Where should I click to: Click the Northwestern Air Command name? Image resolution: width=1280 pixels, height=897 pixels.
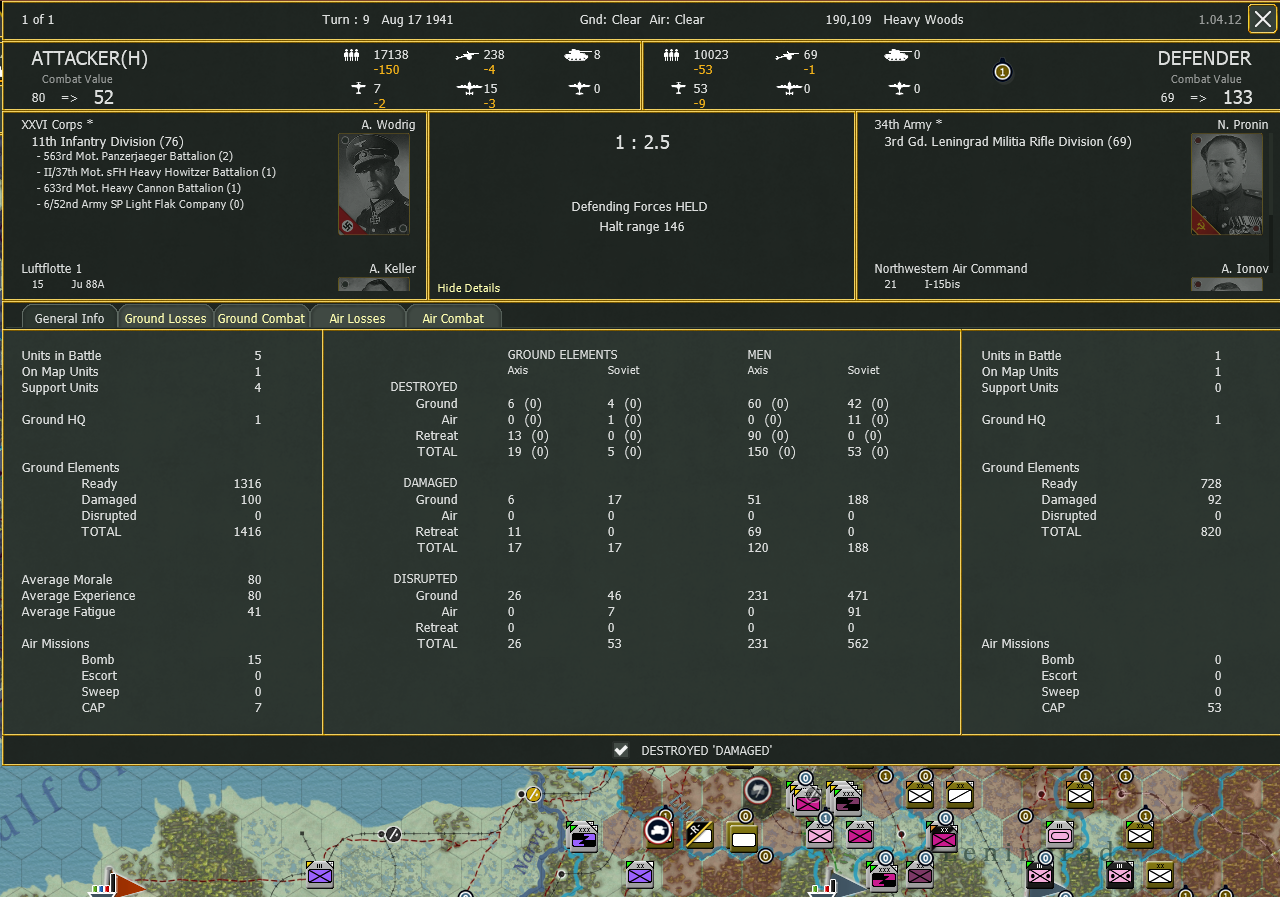(x=951, y=269)
